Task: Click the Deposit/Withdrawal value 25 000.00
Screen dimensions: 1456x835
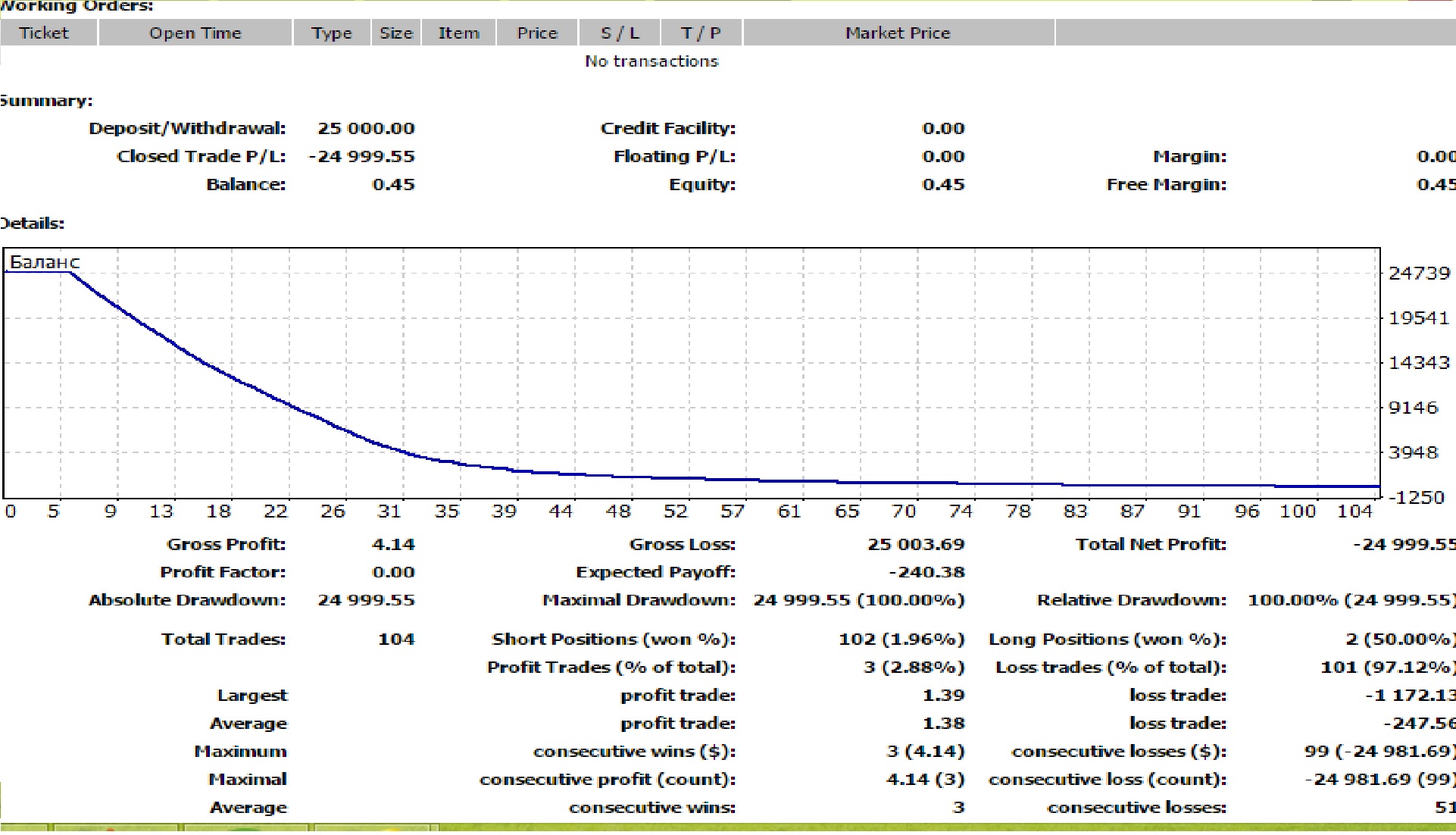Action: [x=366, y=128]
